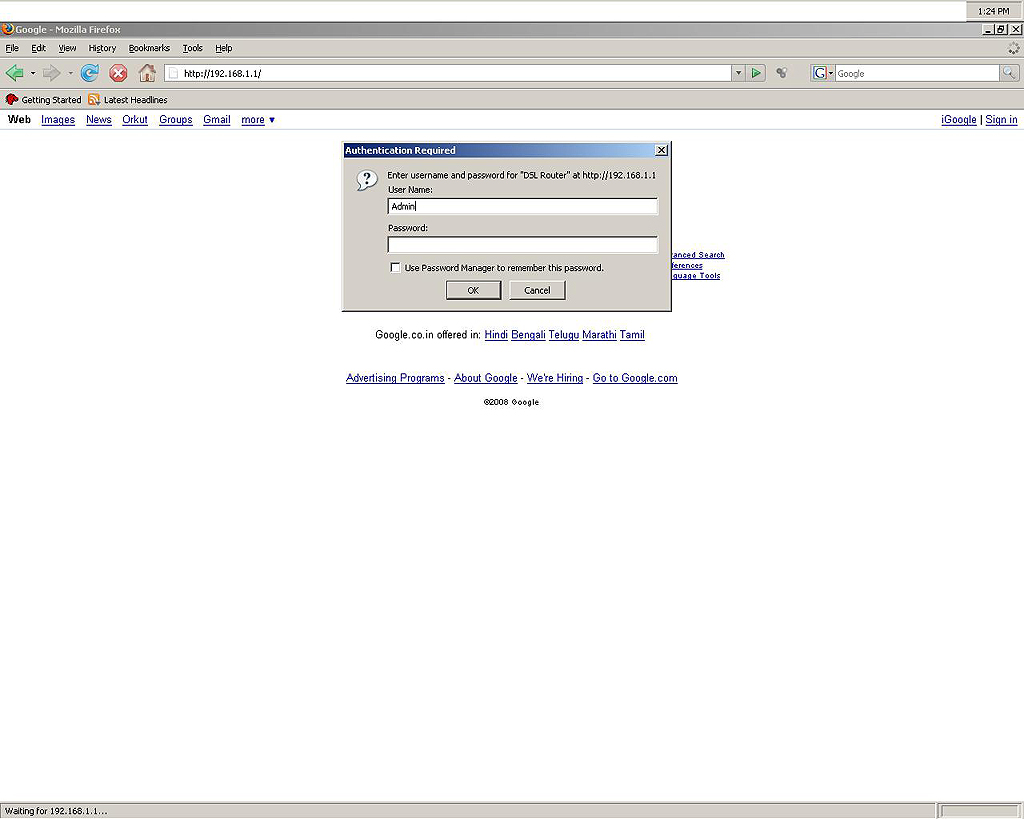Expand the Google 'more' dropdown link
The width and height of the screenshot is (1024, 819).
[x=258, y=120]
